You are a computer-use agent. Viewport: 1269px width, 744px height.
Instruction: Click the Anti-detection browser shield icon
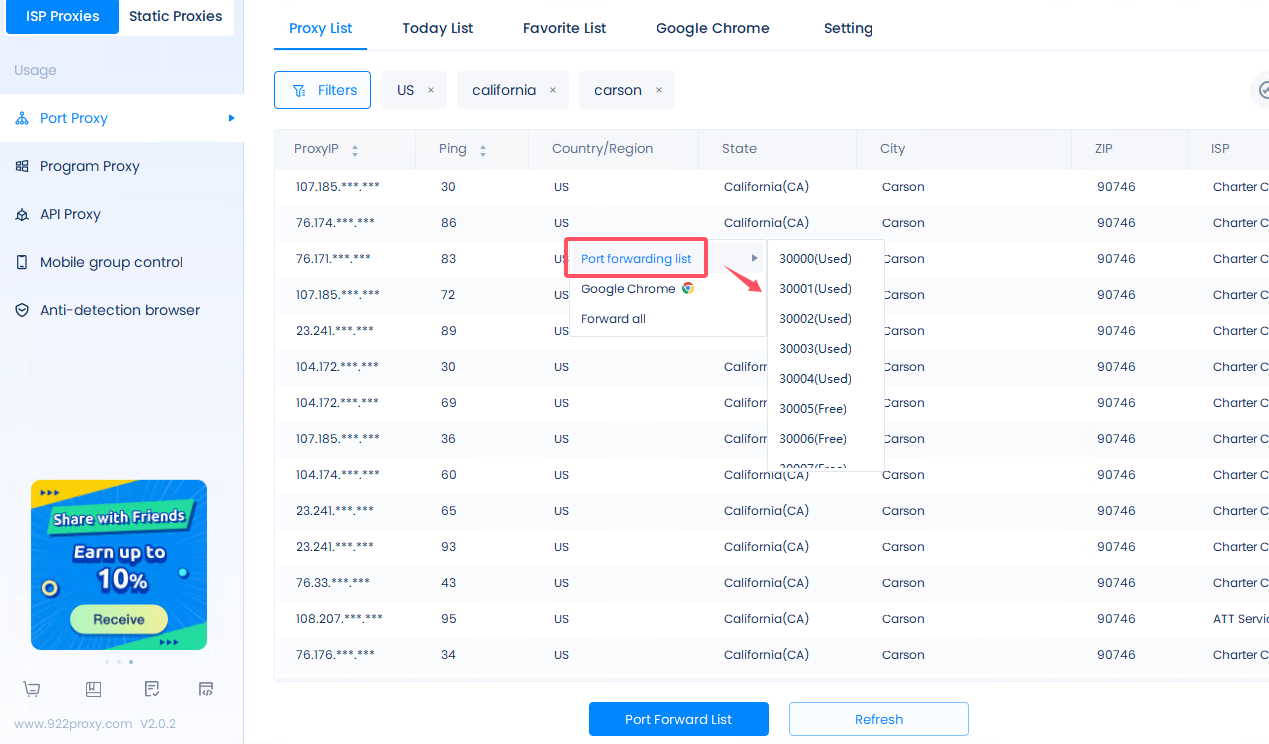click(22, 310)
